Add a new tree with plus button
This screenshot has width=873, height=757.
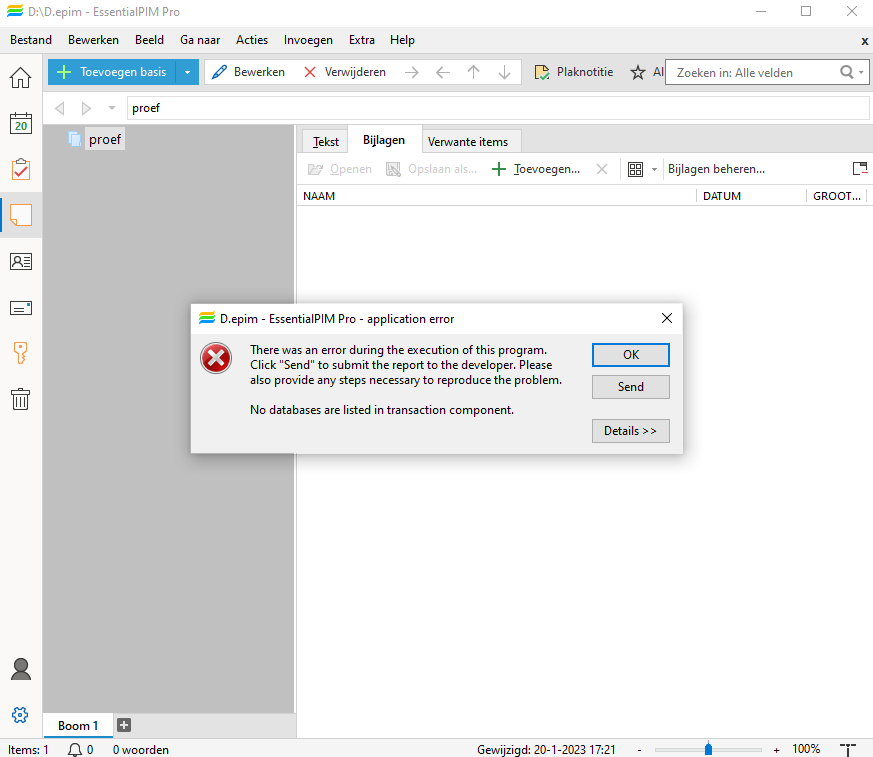point(124,725)
